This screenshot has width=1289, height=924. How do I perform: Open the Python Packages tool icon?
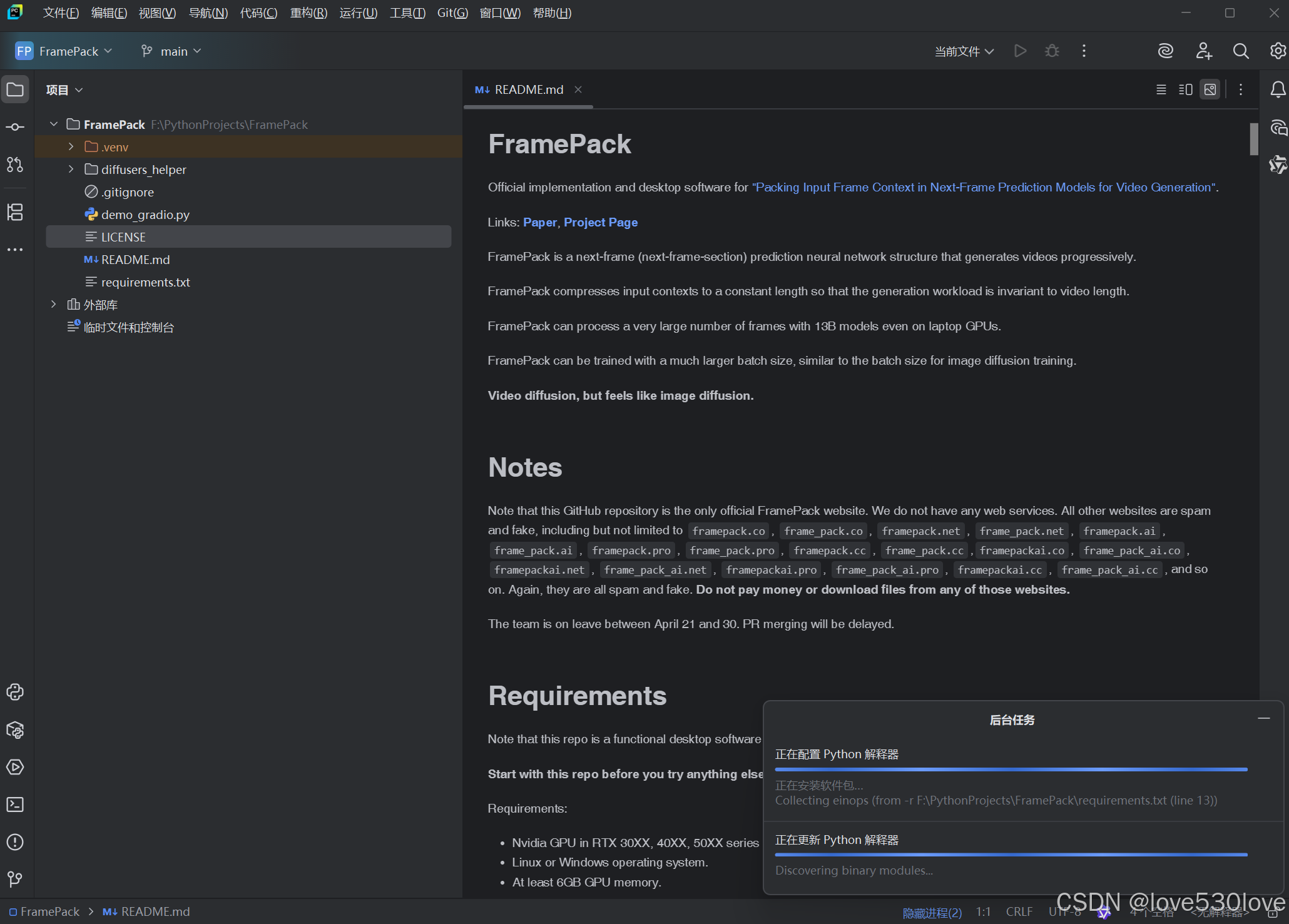coord(15,730)
